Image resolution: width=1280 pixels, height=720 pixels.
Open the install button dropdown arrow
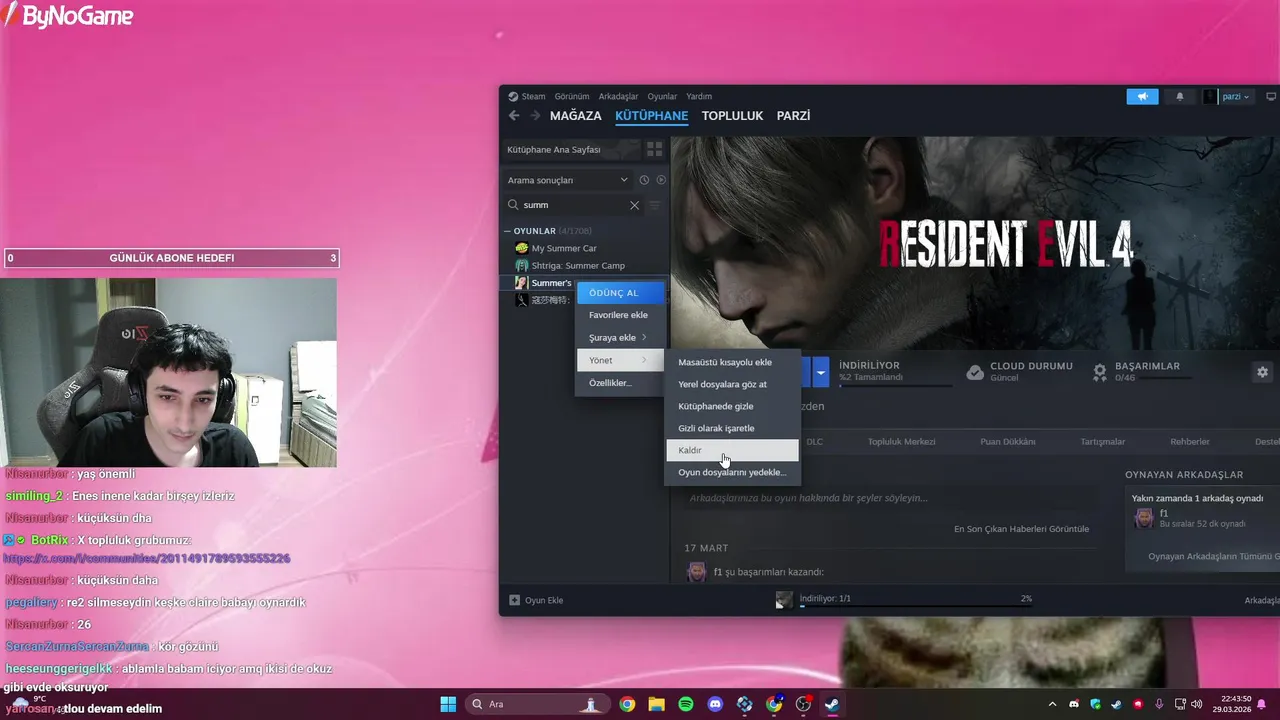(x=821, y=372)
